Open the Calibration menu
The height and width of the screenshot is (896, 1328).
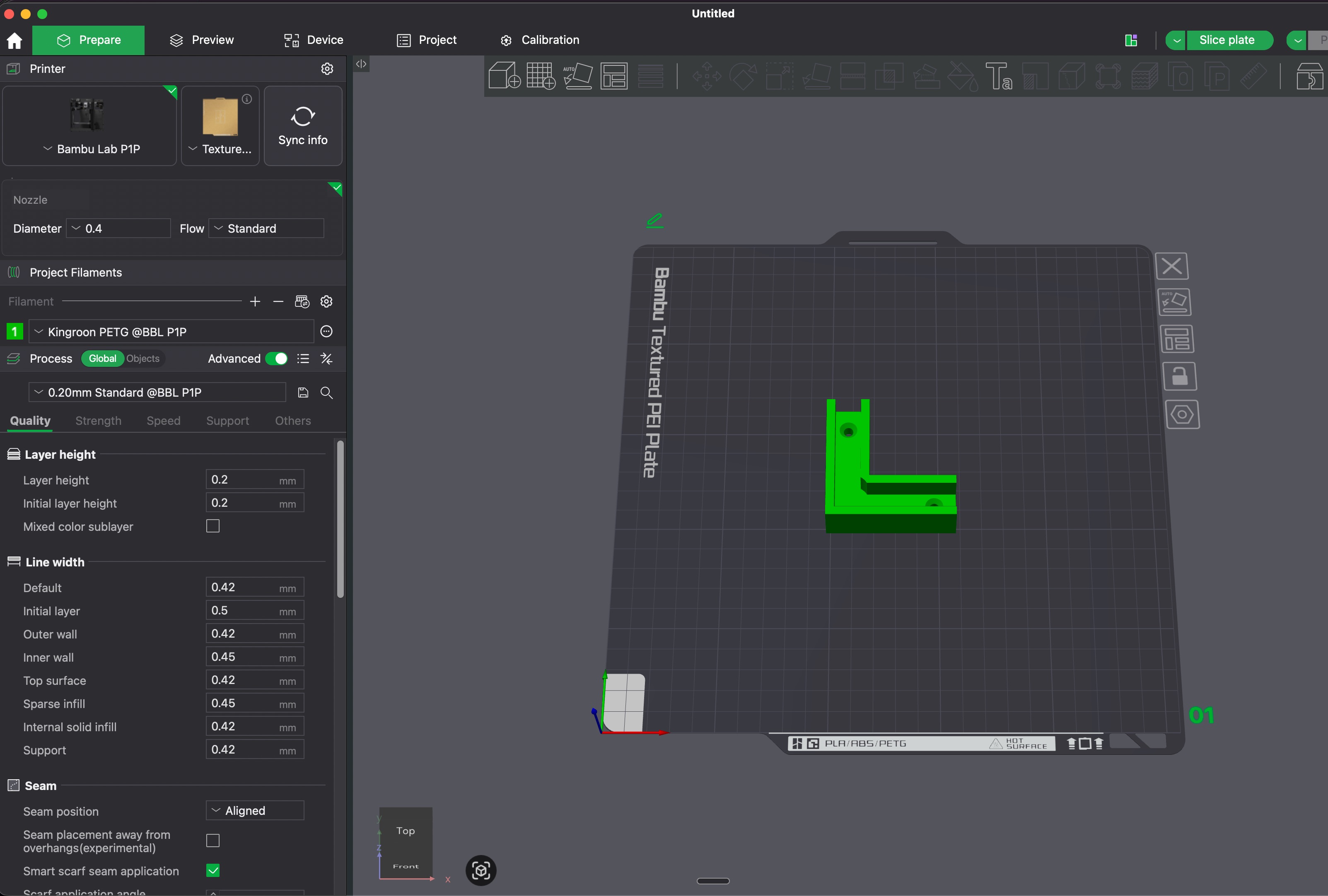tap(539, 40)
